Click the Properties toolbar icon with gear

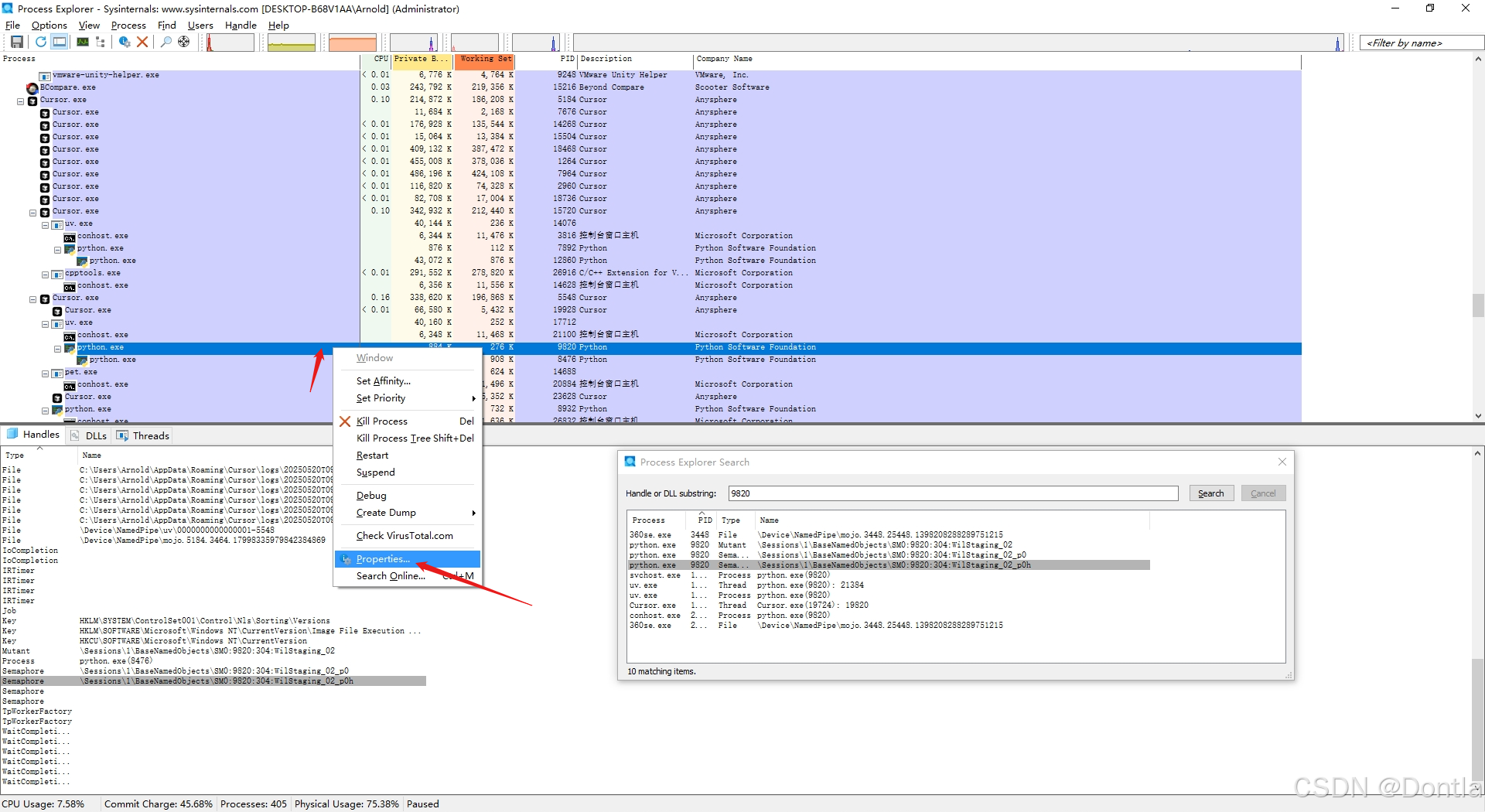tap(124, 42)
